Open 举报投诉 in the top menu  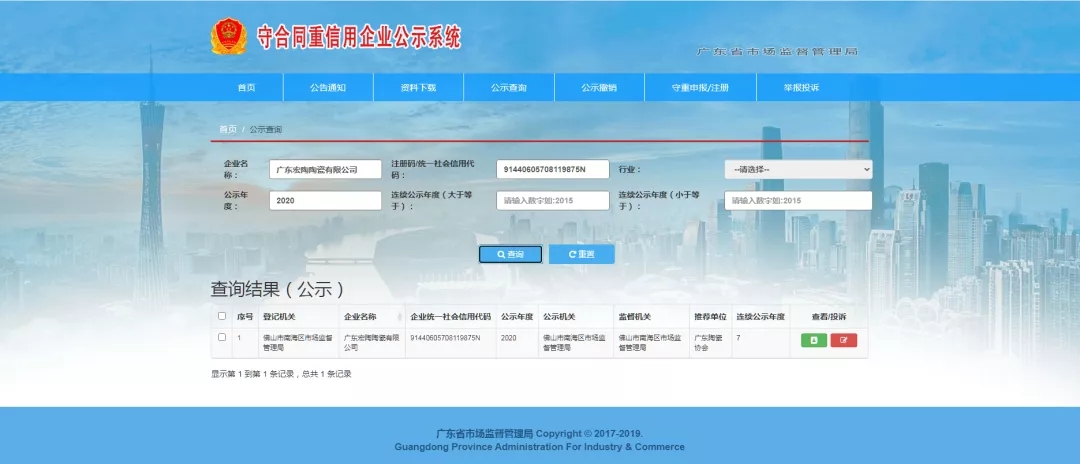coord(801,88)
